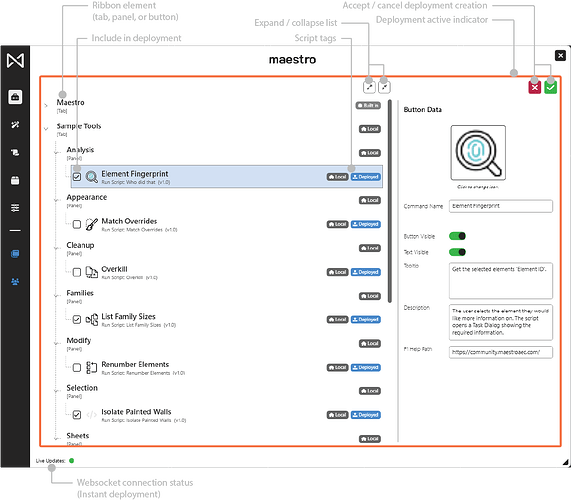This screenshot has width=571, height=500.
Task: Click the Match Overrides paintbrush icon
Action: 91,224
